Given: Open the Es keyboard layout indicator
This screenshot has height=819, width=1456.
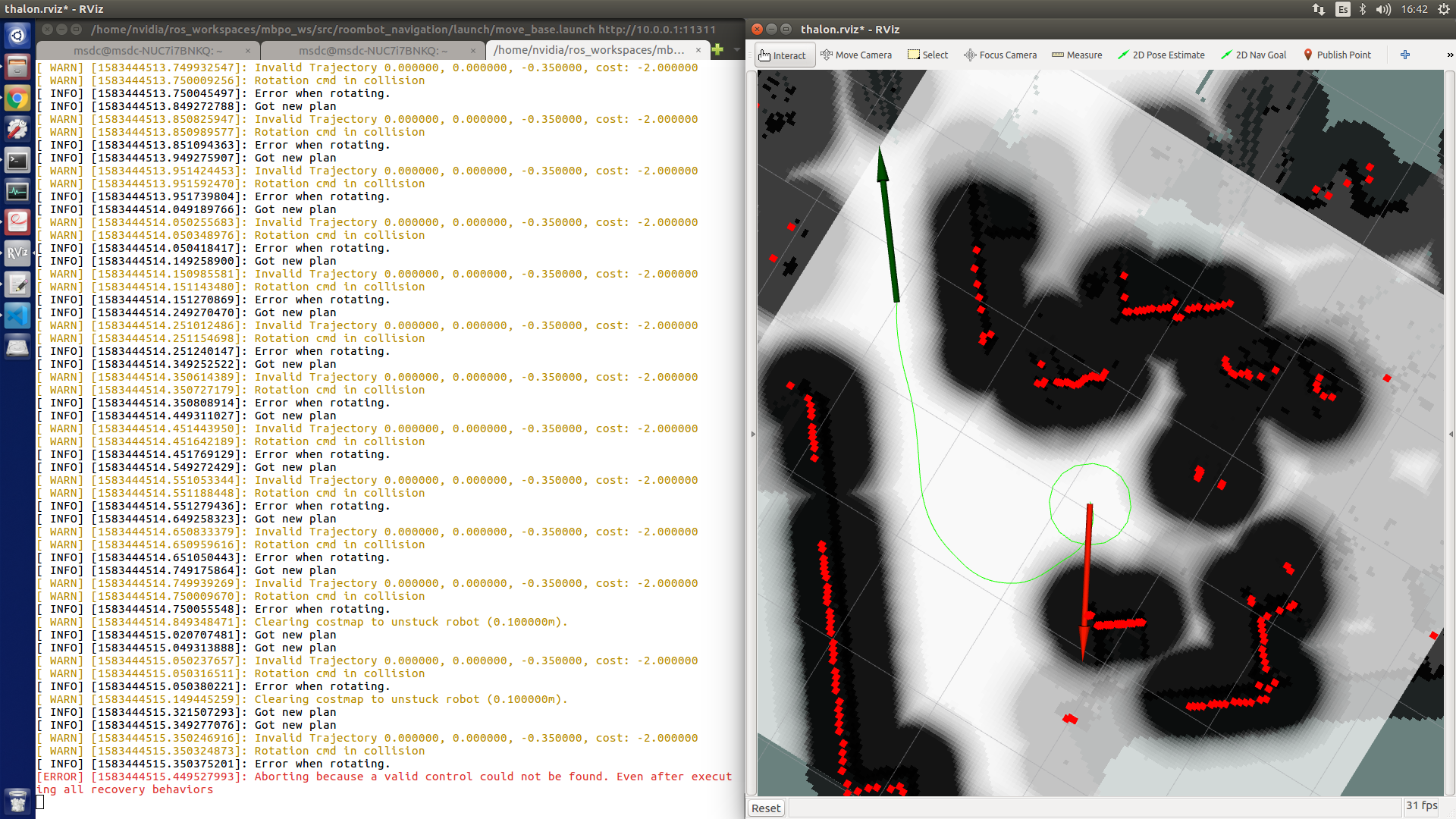Looking at the screenshot, I should 1343,9.
